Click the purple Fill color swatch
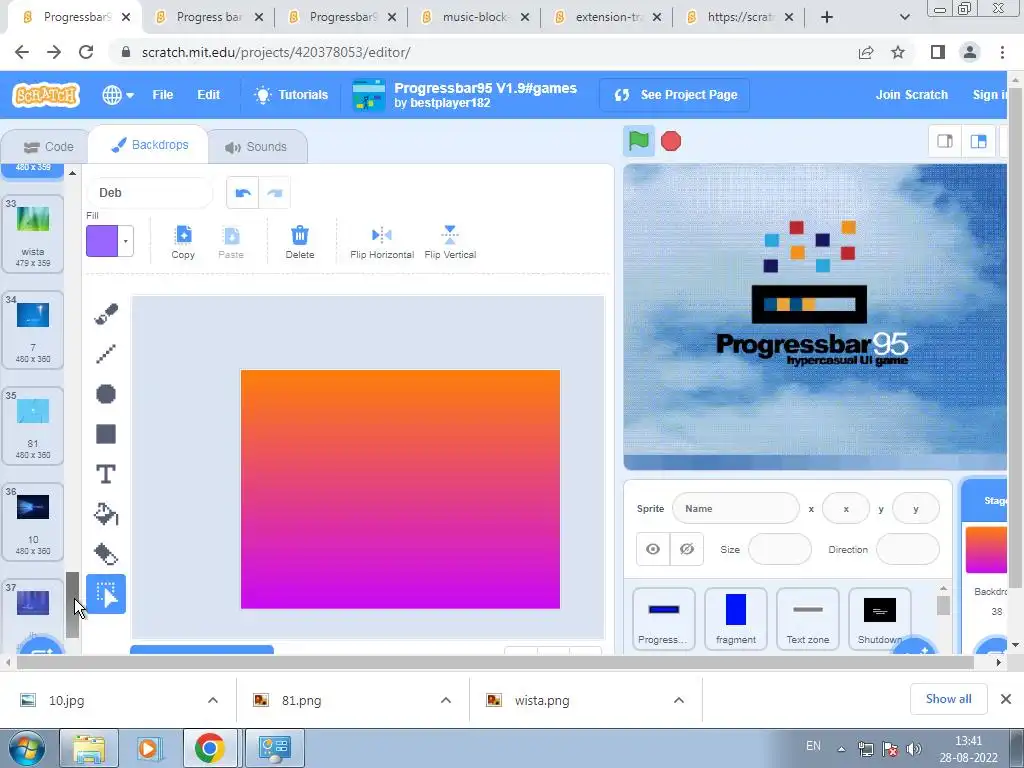Image resolution: width=1024 pixels, height=768 pixels. [x=103, y=242]
